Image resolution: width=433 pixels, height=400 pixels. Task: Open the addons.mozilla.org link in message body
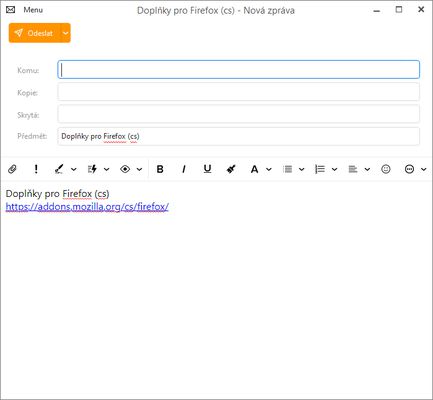pyautogui.click(x=87, y=207)
